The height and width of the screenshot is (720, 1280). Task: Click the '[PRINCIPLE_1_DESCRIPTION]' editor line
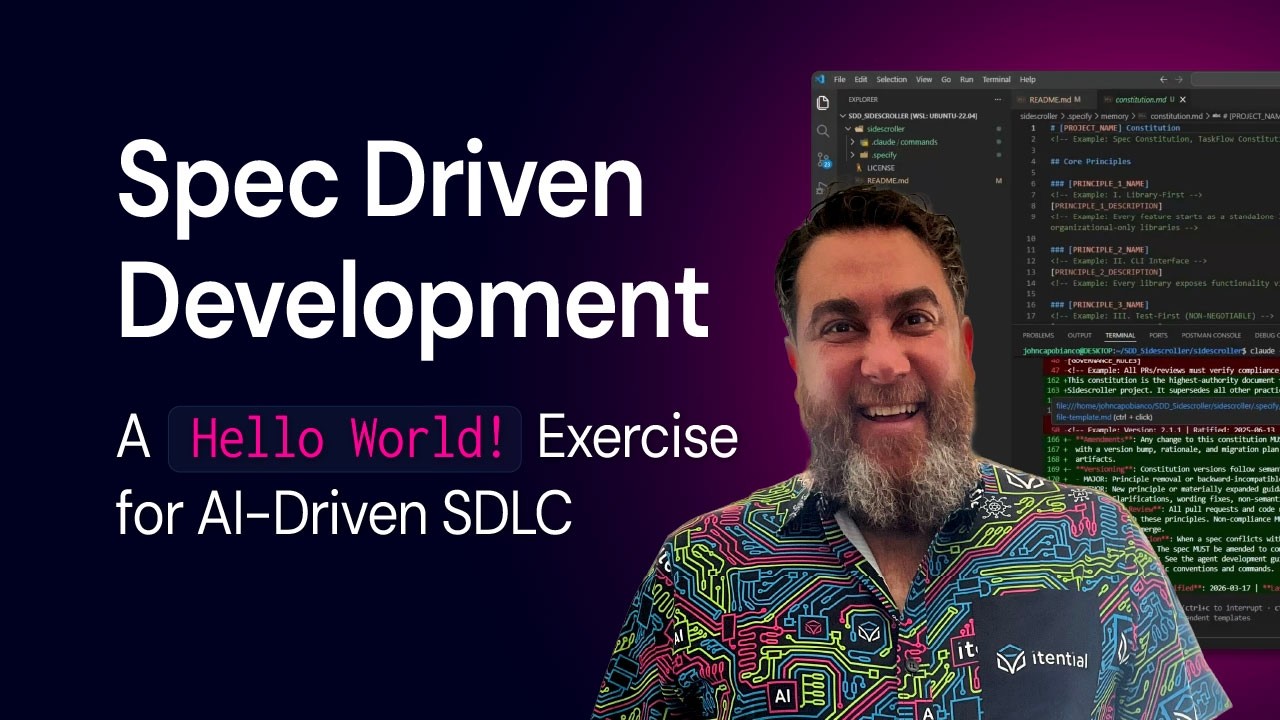click(1106, 206)
